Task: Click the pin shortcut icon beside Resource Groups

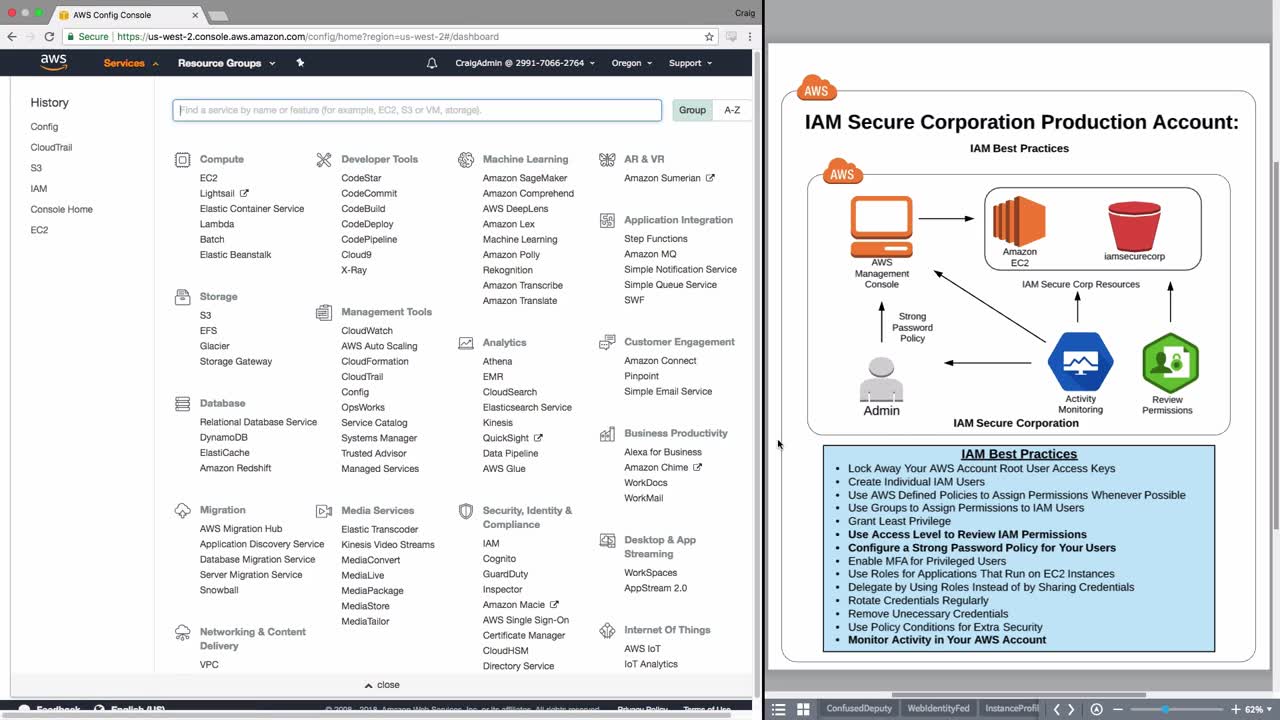Action: pyautogui.click(x=300, y=63)
